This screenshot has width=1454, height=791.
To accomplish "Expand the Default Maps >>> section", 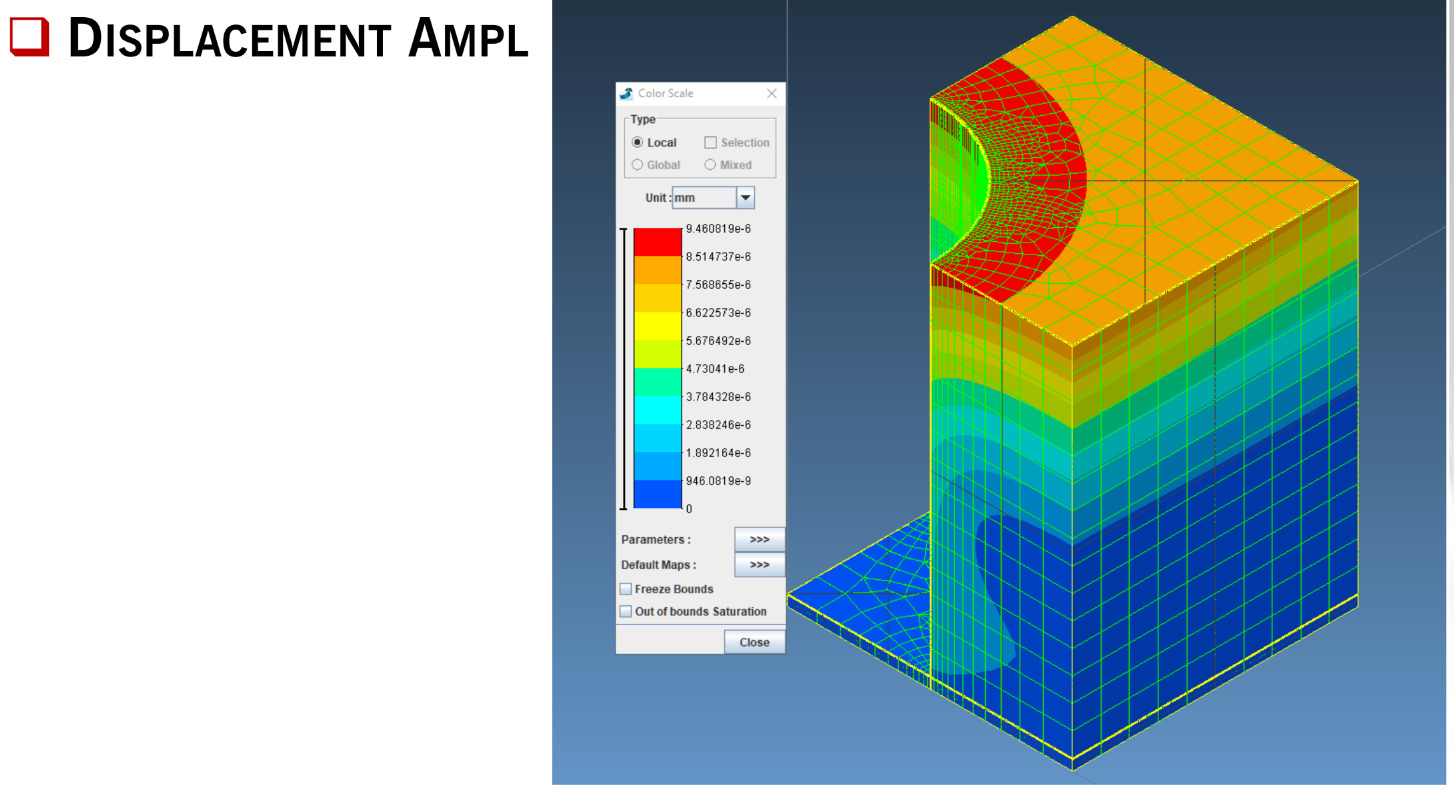I will pos(759,565).
